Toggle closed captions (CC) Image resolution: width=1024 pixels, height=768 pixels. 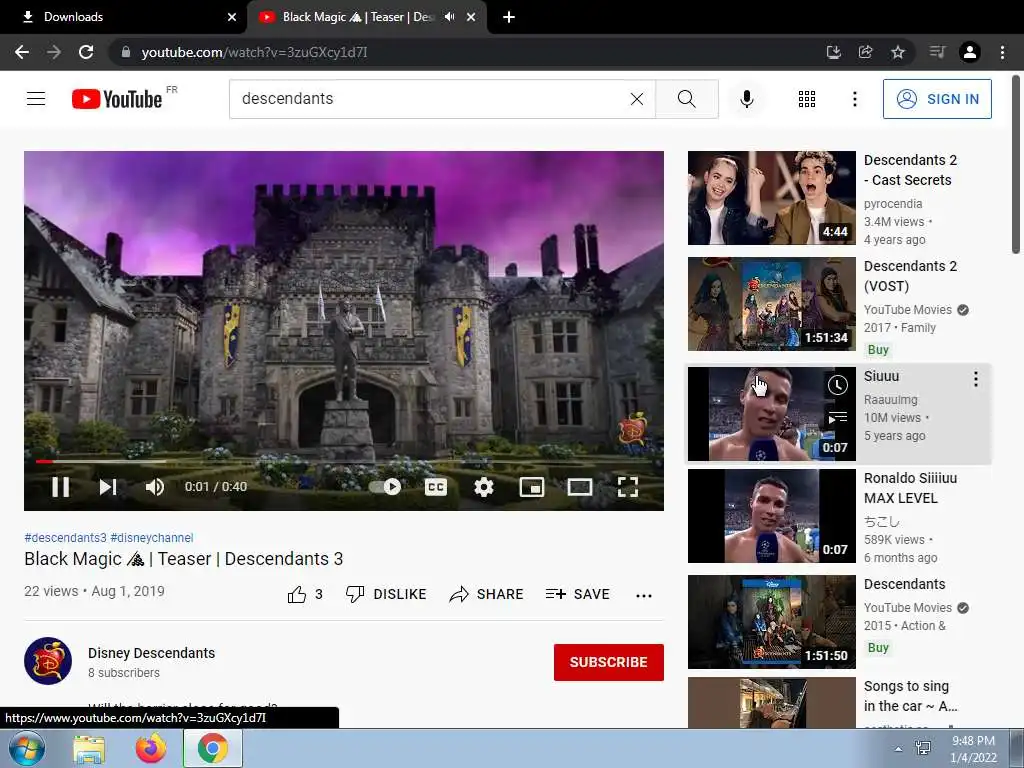coord(436,487)
